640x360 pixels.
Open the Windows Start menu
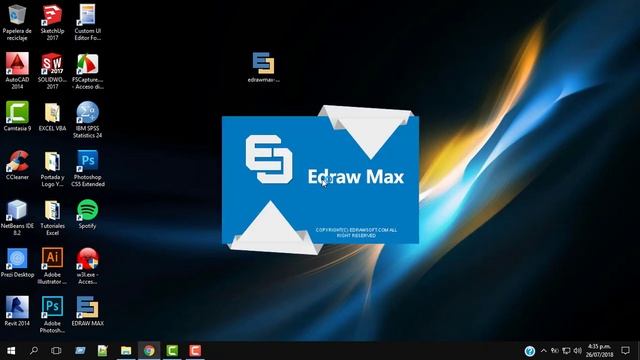[11, 351]
